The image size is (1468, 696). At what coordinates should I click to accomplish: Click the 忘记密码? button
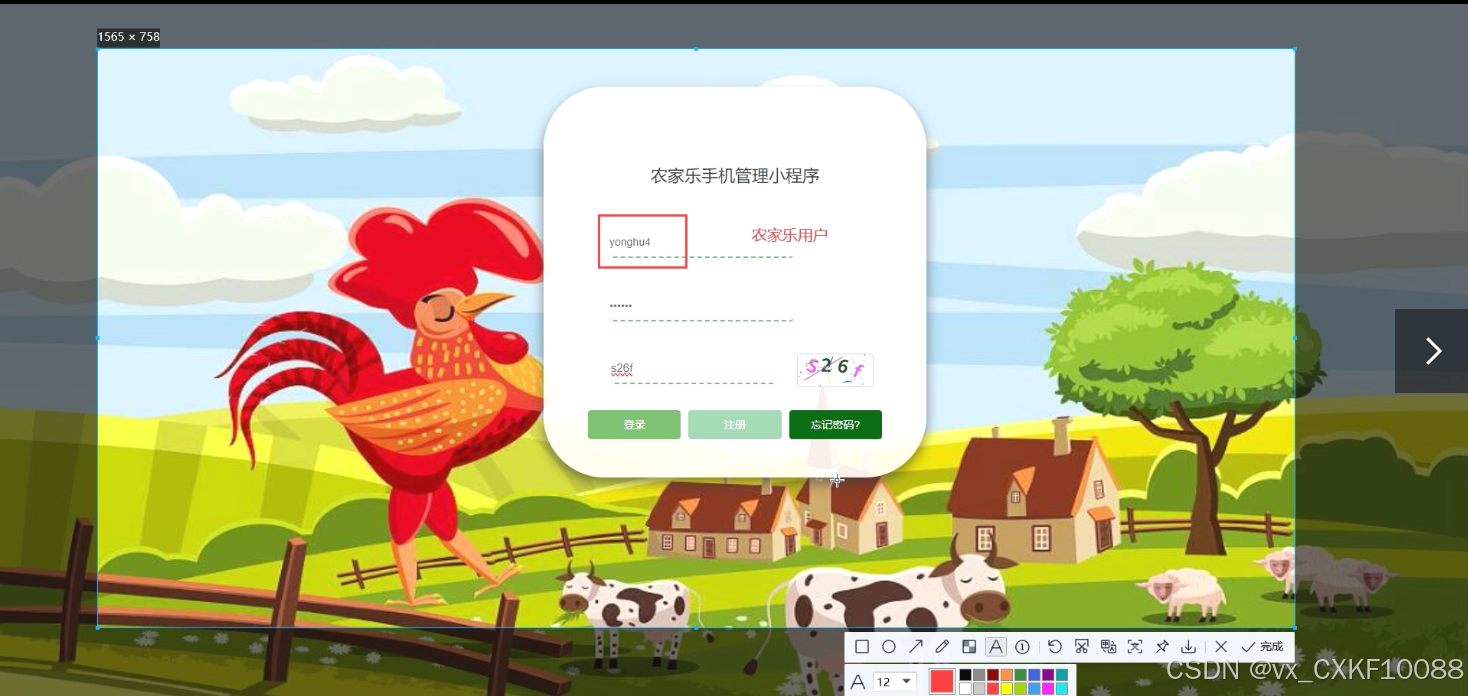click(835, 425)
